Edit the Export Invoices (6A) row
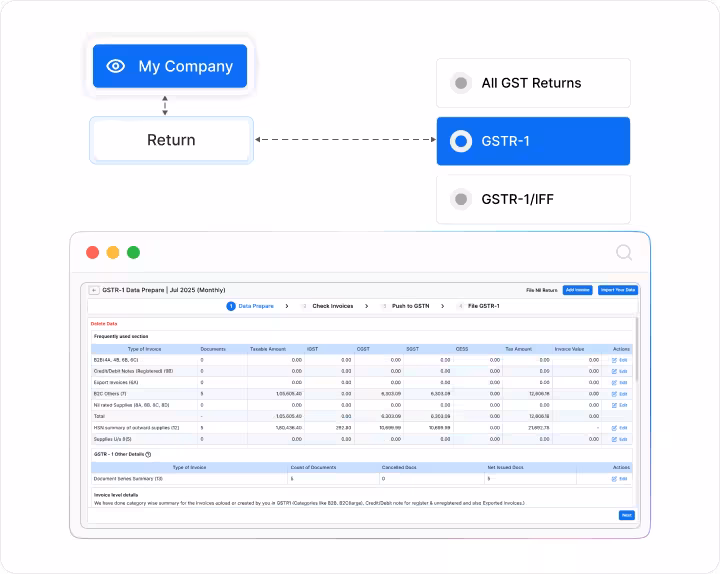720x574 pixels. pos(619,383)
